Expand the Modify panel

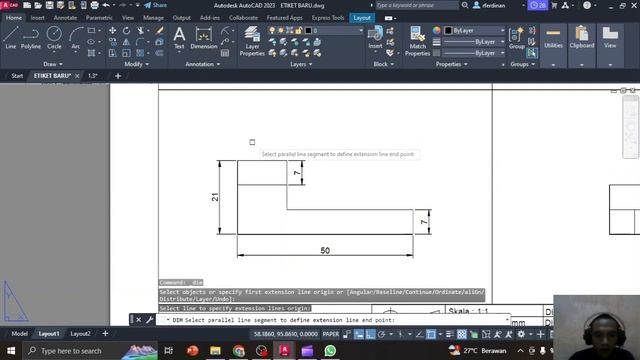[137, 64]
